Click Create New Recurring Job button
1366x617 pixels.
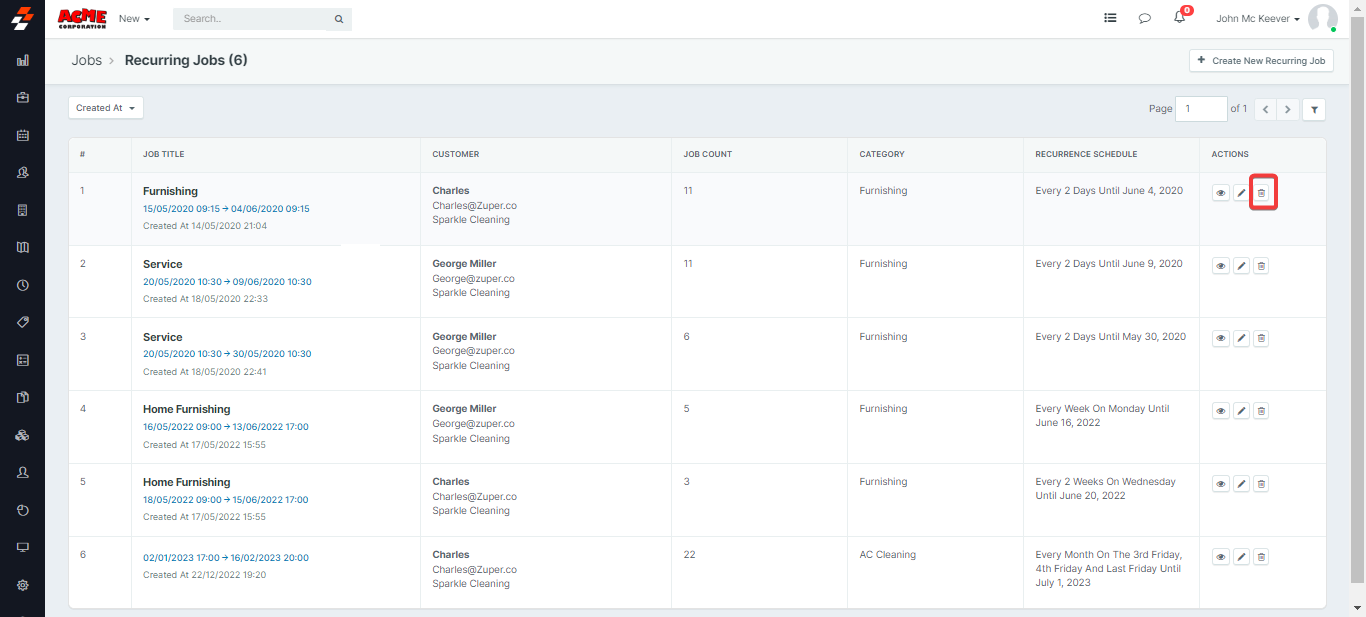pyautogui.click(x=1261, y=61)
